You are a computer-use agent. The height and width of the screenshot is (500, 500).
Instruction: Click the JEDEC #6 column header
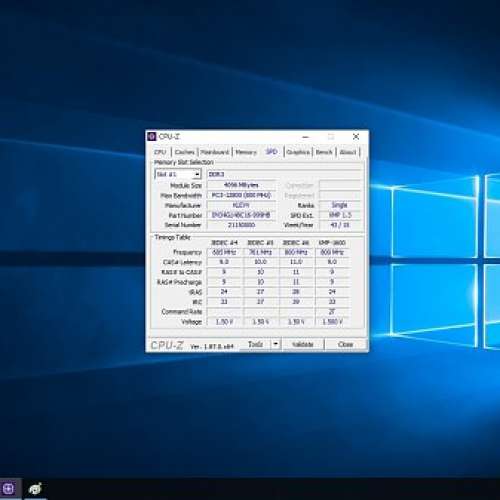click(x=296, y=243)
